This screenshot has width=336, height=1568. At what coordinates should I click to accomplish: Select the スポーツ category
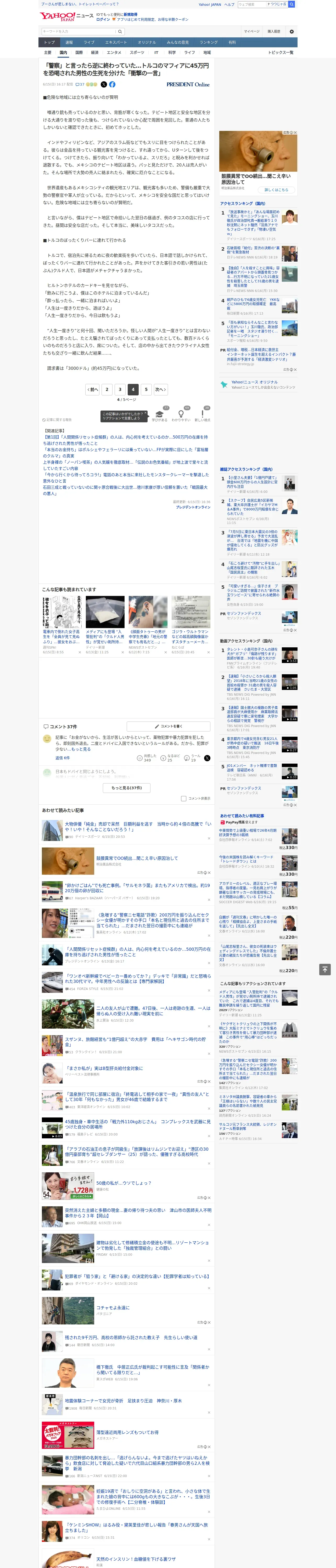click(137, 52)
